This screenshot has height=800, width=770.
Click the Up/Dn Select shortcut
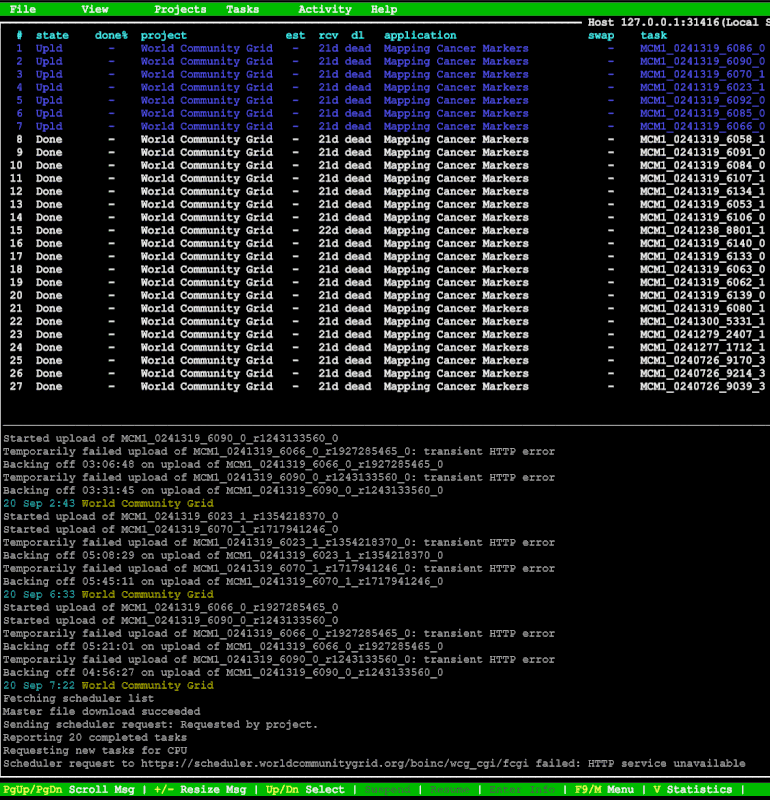[305, 789]
